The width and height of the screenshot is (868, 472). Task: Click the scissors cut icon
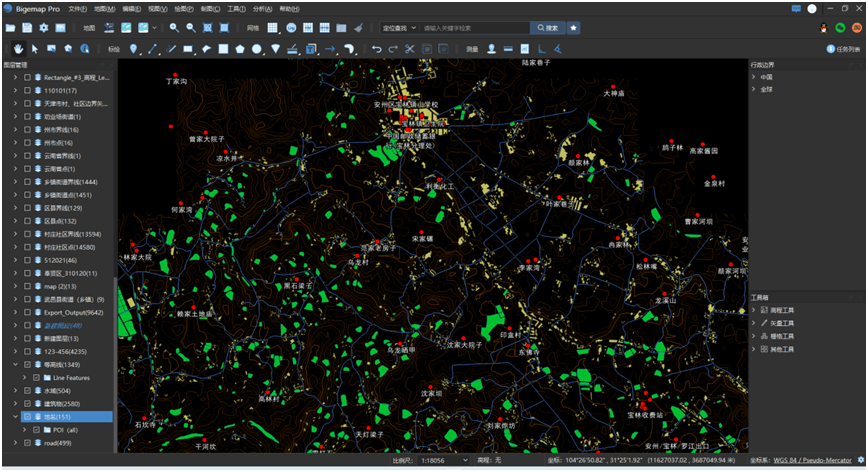click(x=410, y=49)
